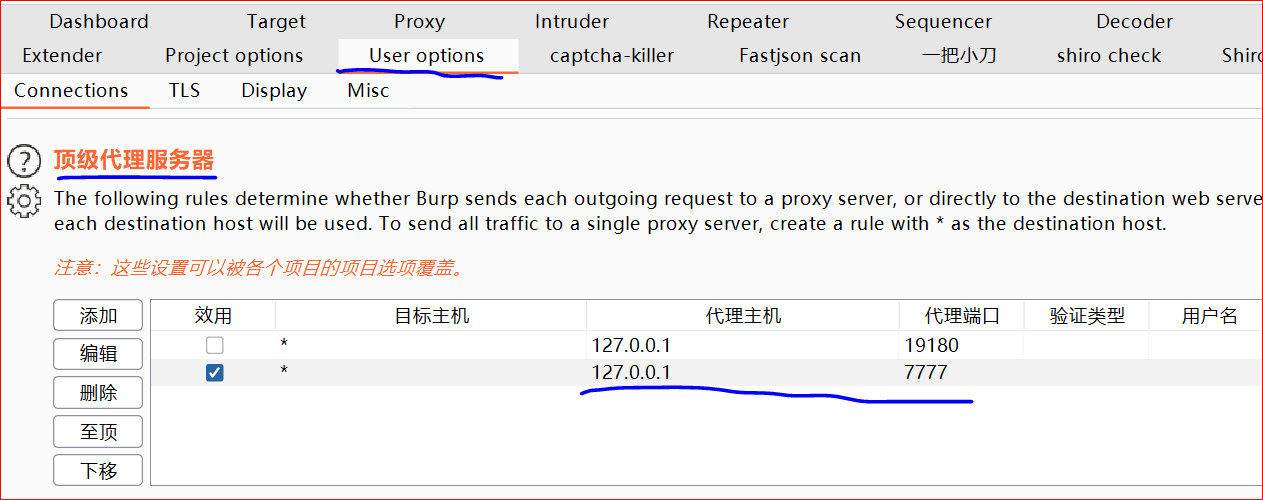Open the Project options tab
The image size is (1263, 500).
pyautogui.click(x=234, y=56)
